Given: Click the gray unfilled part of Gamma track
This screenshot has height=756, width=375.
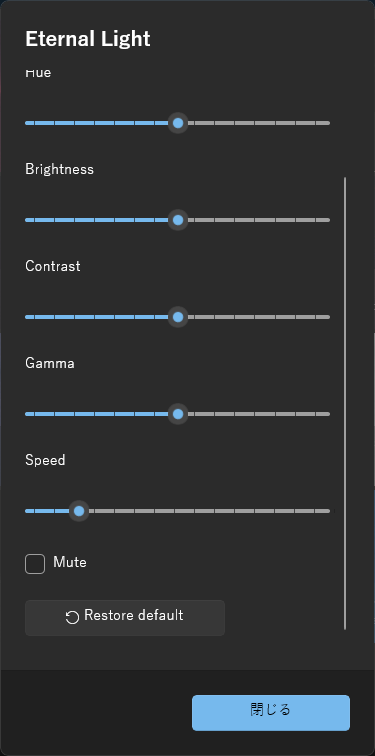Looking at the screenshot, I should click(259, 414).
